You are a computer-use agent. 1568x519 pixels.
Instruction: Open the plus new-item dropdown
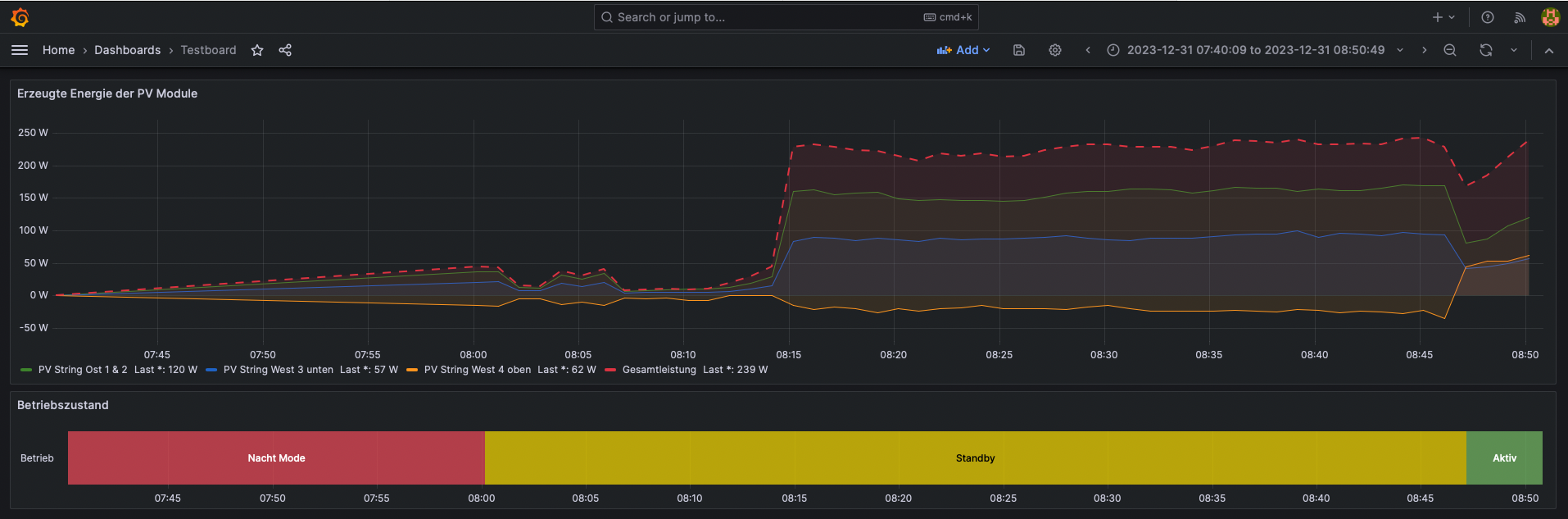(x=1443, y=17)
